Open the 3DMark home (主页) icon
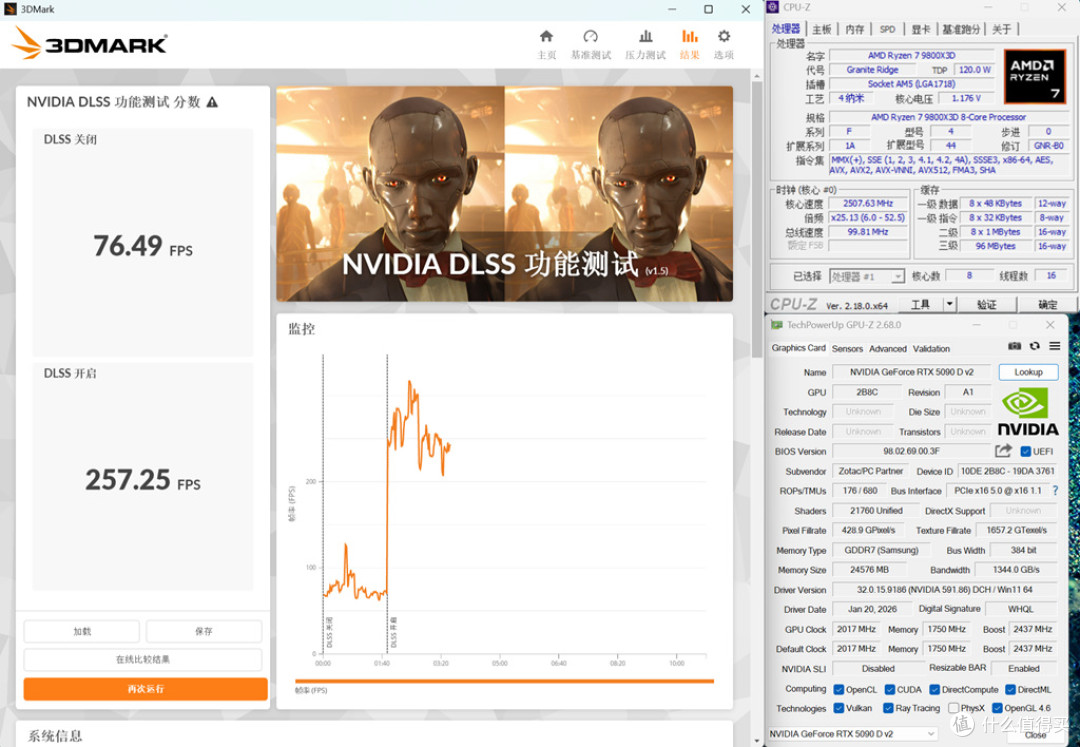This screenshot has height=747, width=1080. coord(546,36)
